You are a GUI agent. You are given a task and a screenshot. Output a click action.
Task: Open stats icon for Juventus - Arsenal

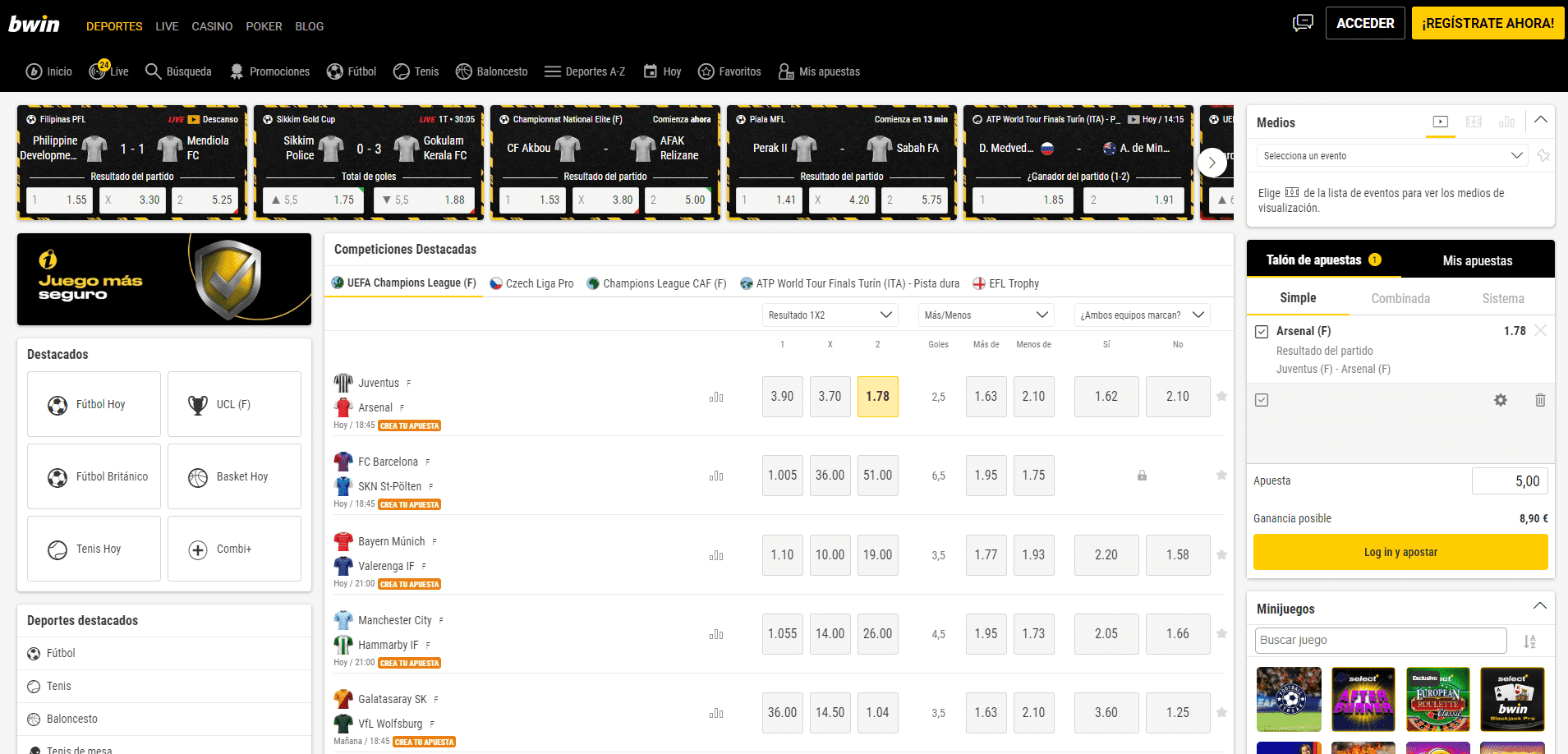point(716,397)
